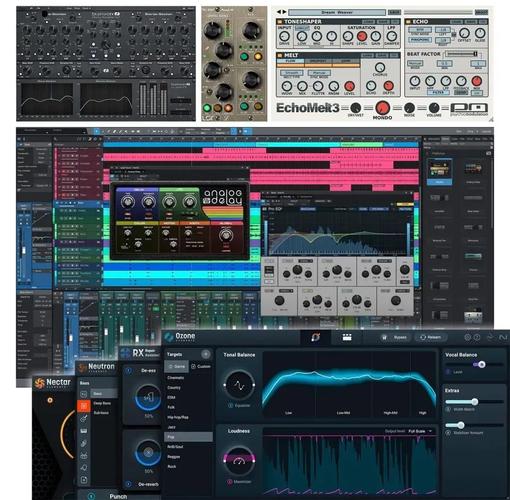Image resolution: width=510 pixels, height=500 pixels.
Task: Click the highlighted orange Neutron instrument icon
Action: [x=84, y=406]
